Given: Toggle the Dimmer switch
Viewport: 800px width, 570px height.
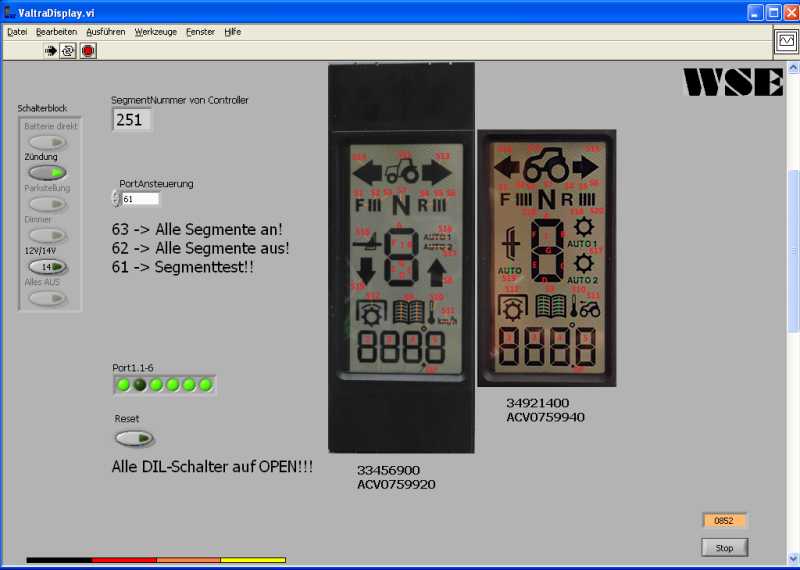Looking at the screenshot, I should 47,235.
